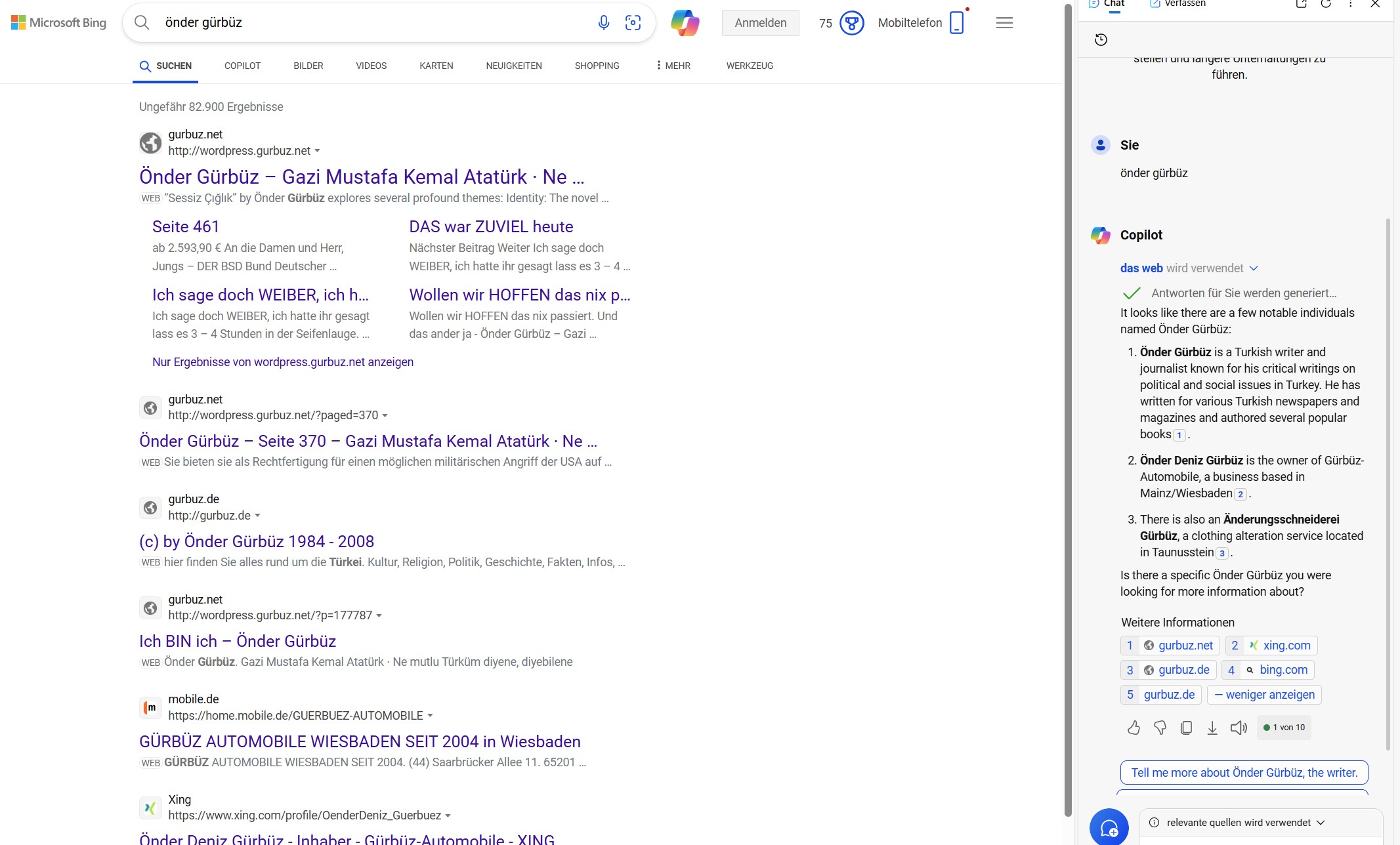Click the globe favicon beside gurbuz.de result
1400x845 pixels.
(x=150, y=508)
